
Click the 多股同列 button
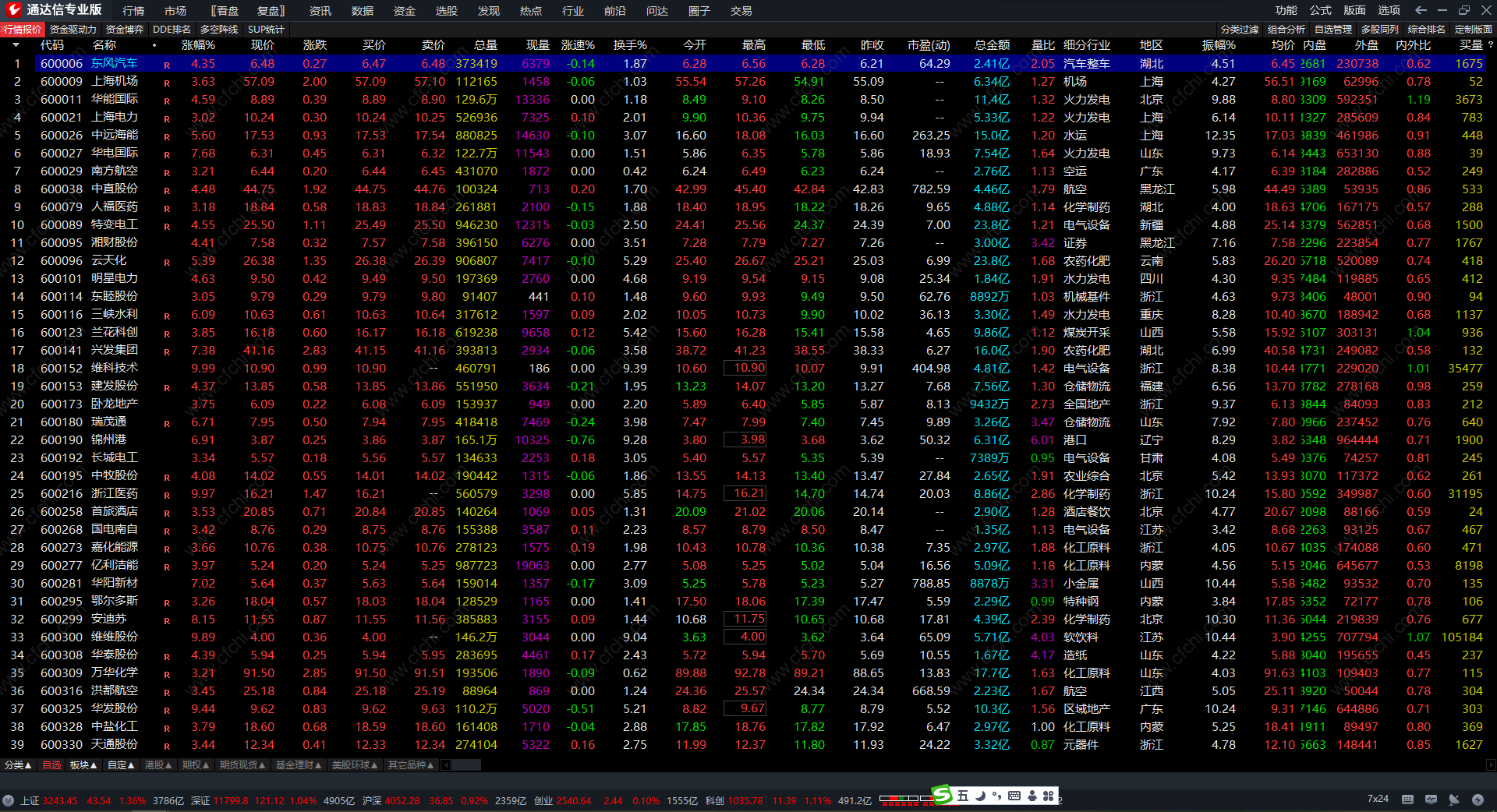point(1380,30)
